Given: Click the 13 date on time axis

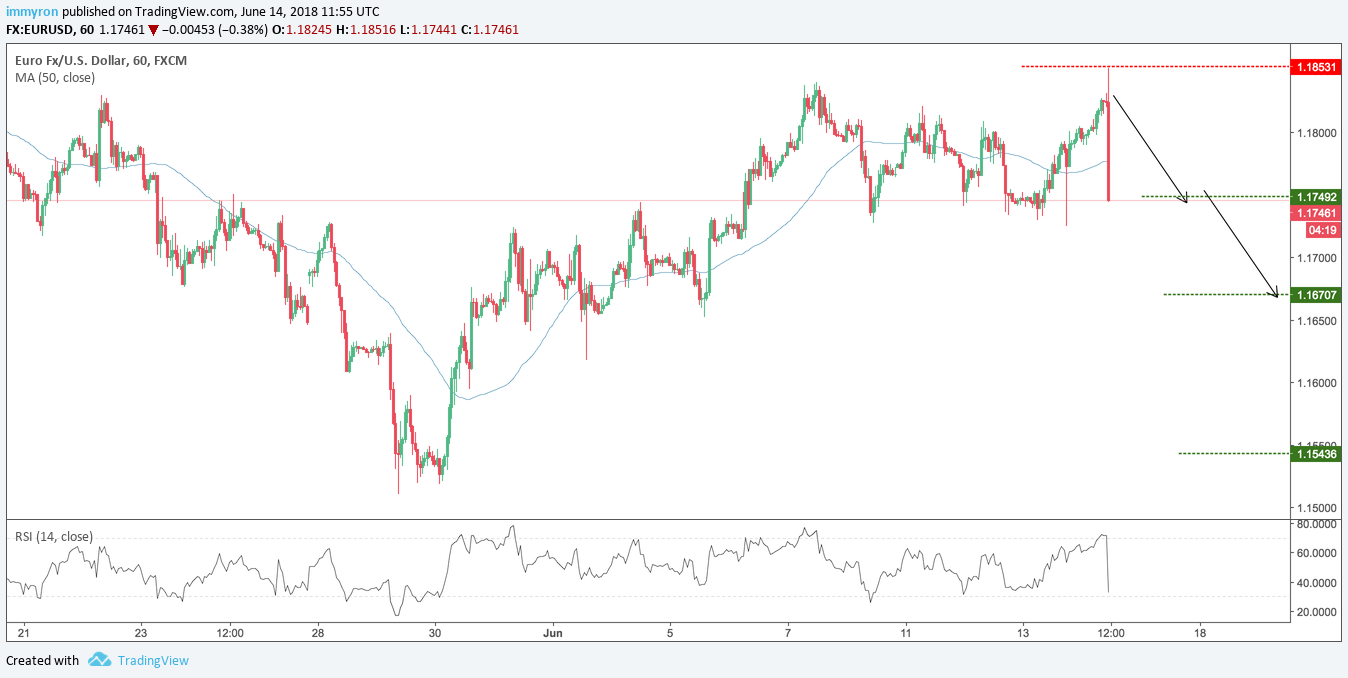Looking at the screenshot, I should pyautogui.click(x=1023, y=633).
